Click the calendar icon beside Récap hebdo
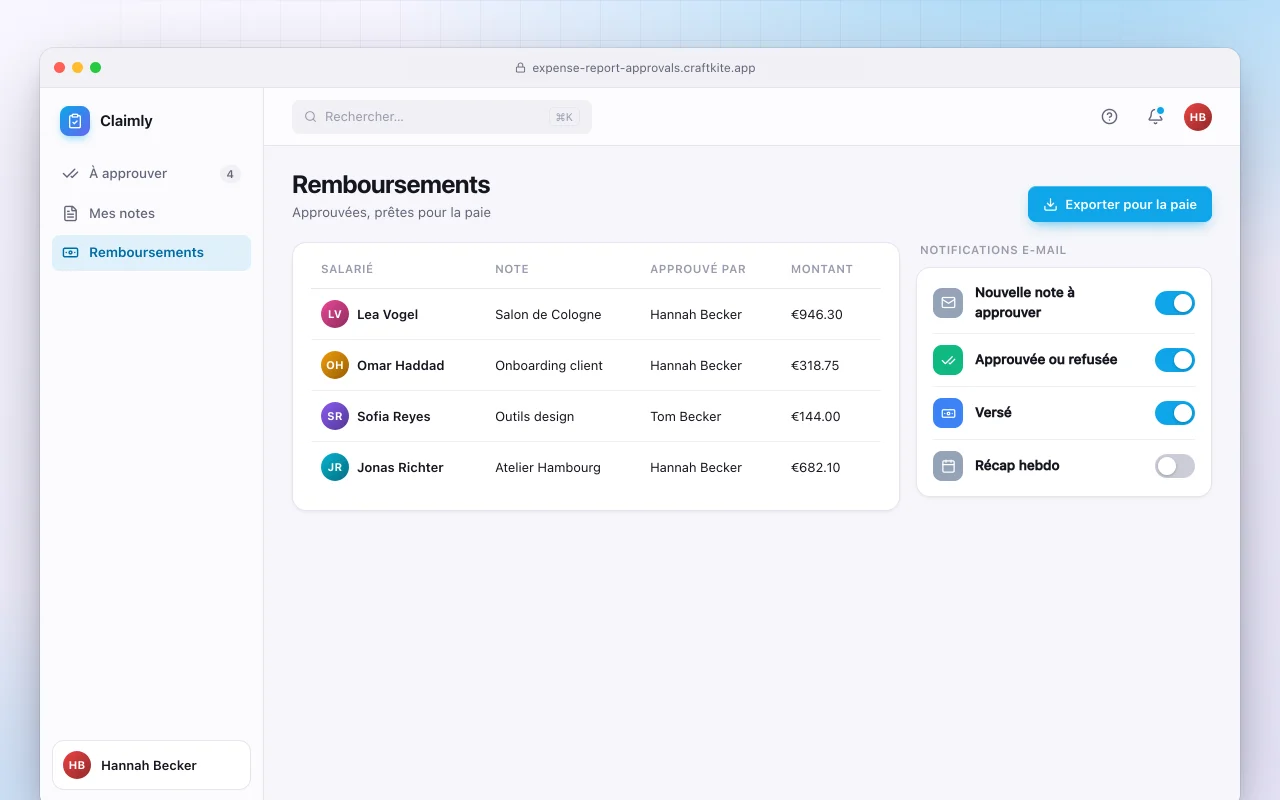 click(x=948, y=466)
